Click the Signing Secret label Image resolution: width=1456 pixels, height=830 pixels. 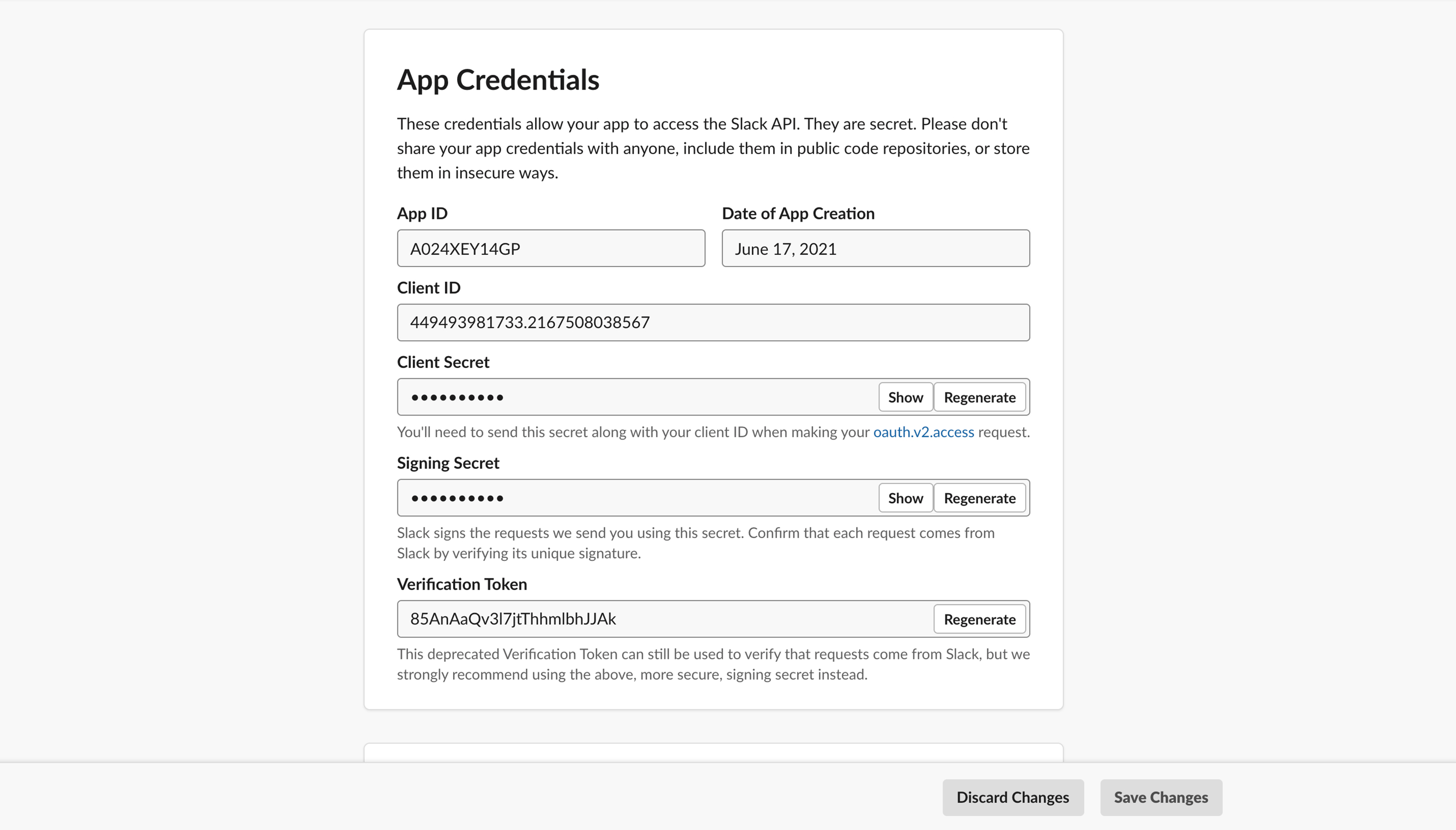coord(448,462)
